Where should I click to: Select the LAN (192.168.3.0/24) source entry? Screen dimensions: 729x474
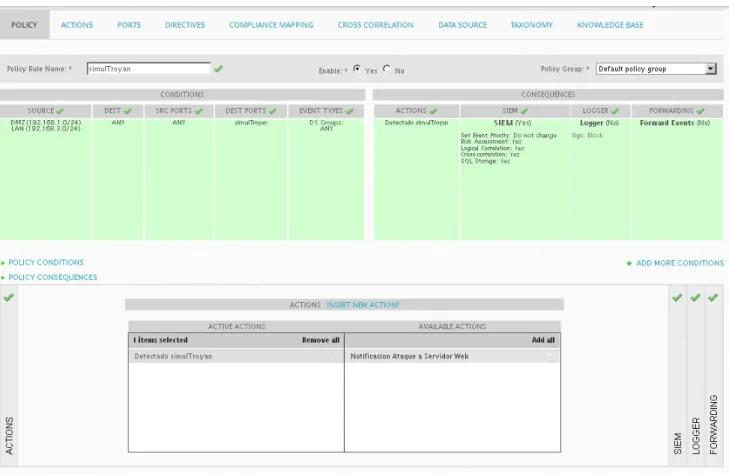point(46,129)
